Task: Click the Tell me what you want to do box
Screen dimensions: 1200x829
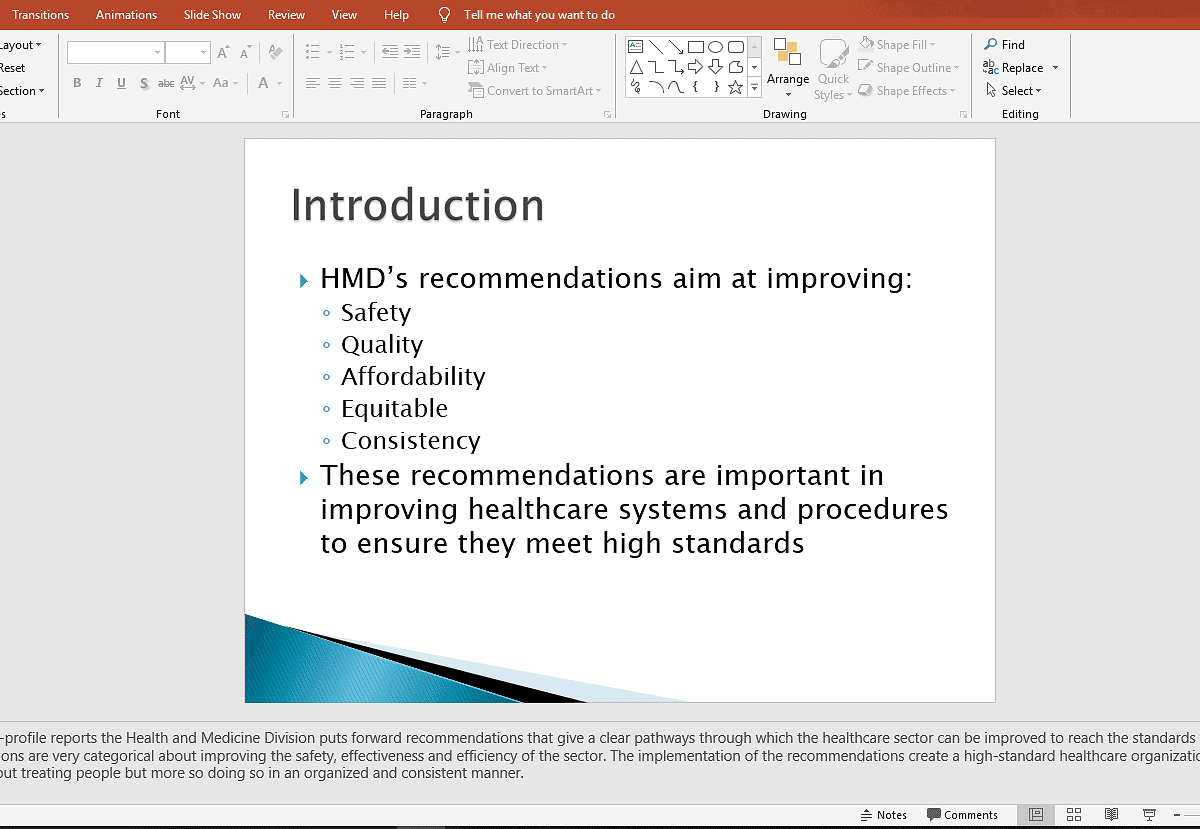Action: click(540, 15)
